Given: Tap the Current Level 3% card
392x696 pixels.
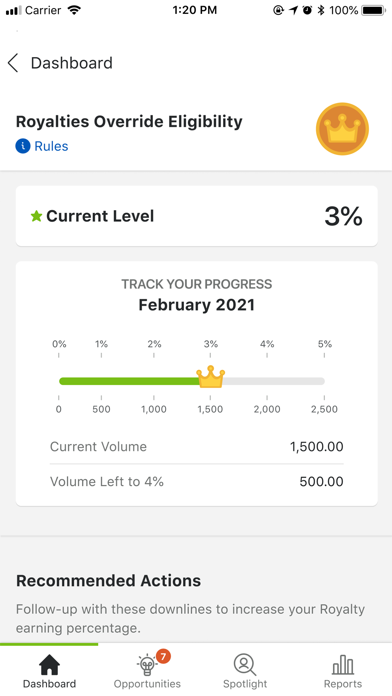Looking at the screenshot, I should [197, 216].
